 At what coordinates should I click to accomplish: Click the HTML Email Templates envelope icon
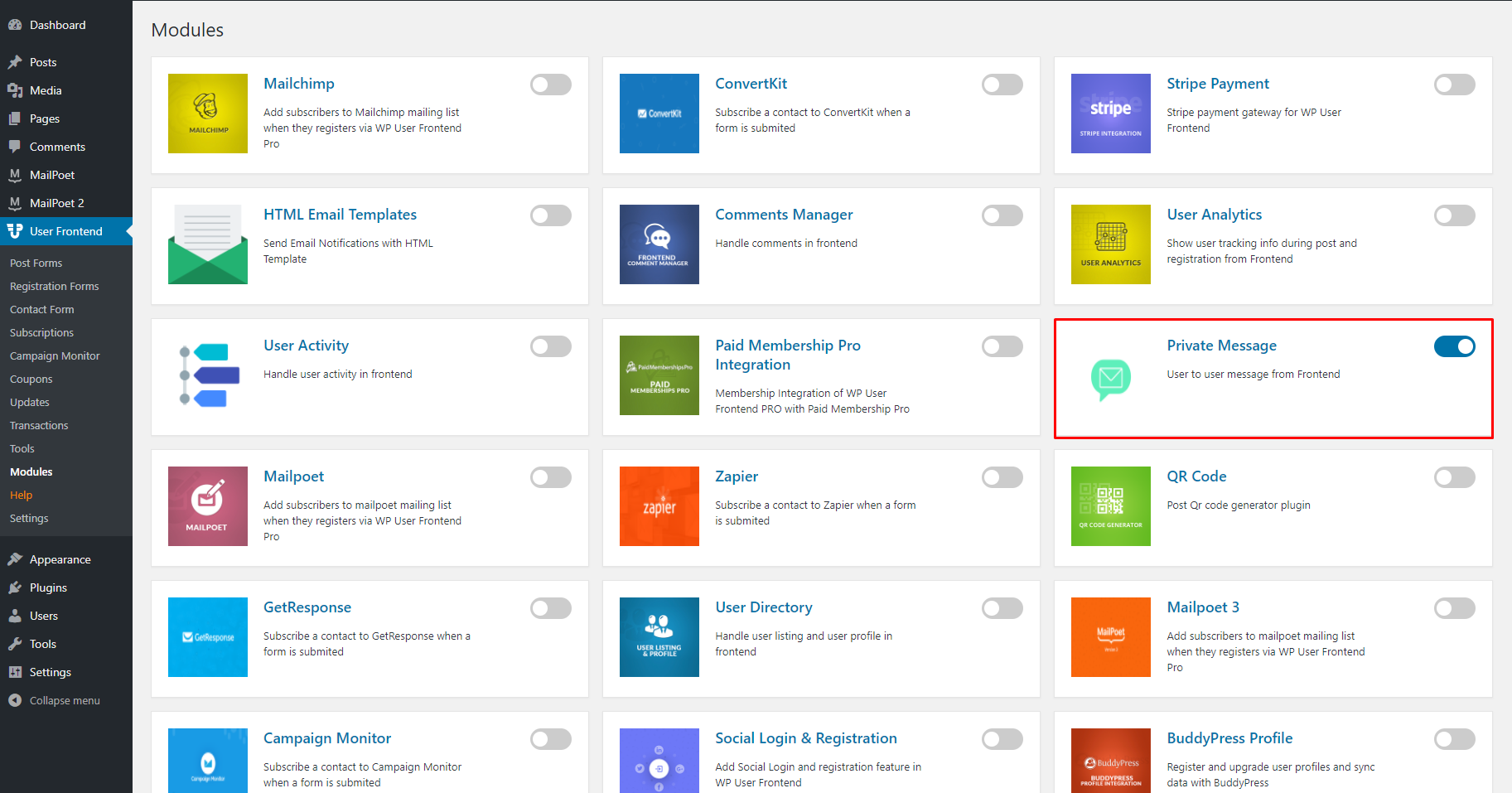pos(207,244)
